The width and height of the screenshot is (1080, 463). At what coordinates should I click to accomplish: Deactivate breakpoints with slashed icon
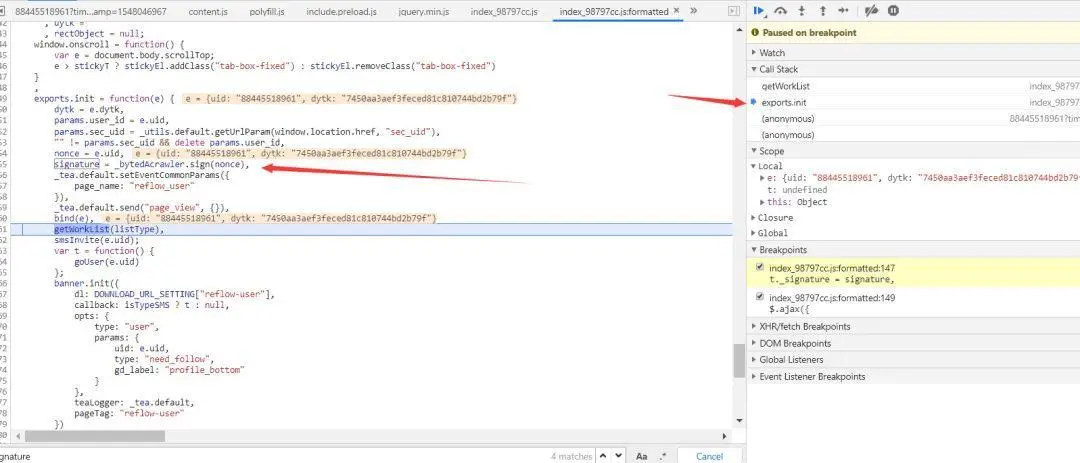pos(872,11)
